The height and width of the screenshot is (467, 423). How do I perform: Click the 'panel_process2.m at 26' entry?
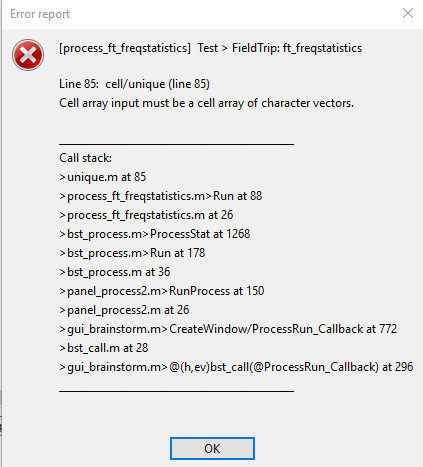tap(124, 310)
